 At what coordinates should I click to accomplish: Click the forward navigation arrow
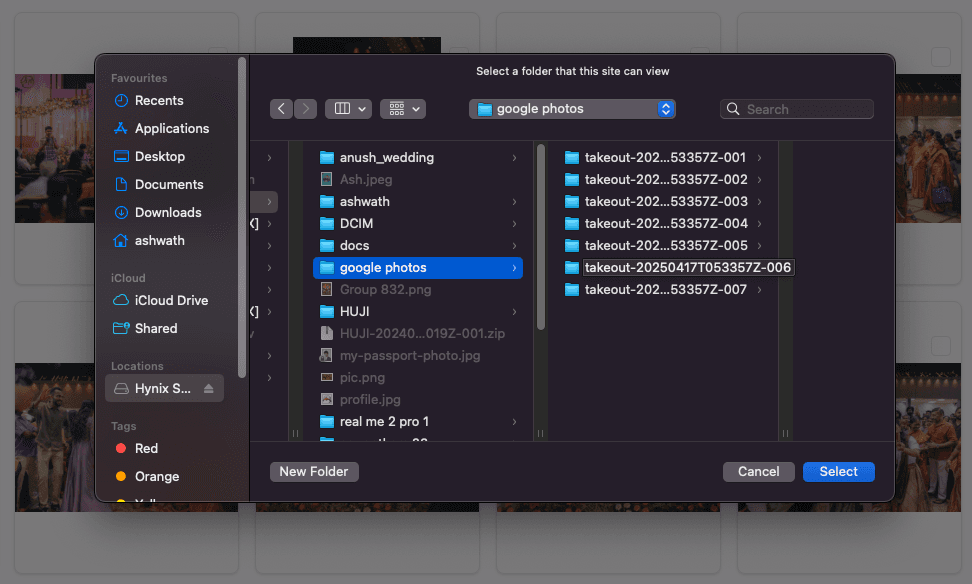pos(305,109)
